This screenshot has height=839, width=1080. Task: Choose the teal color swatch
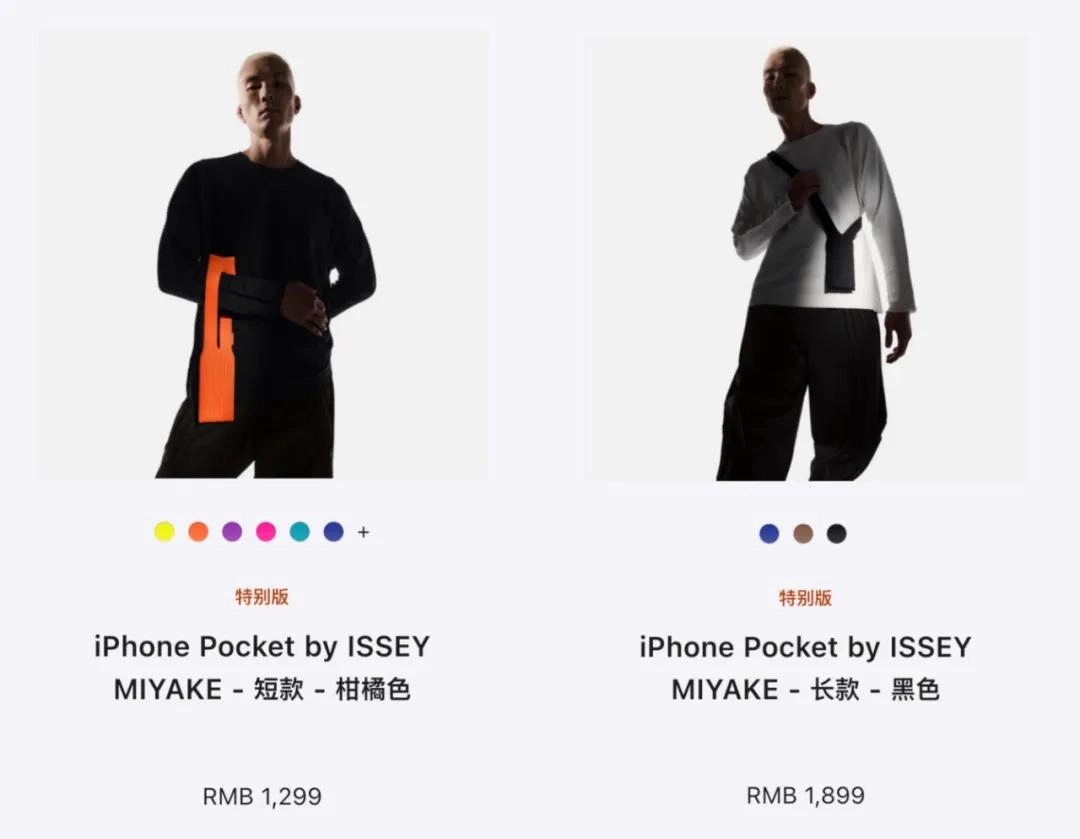[300, 532]
